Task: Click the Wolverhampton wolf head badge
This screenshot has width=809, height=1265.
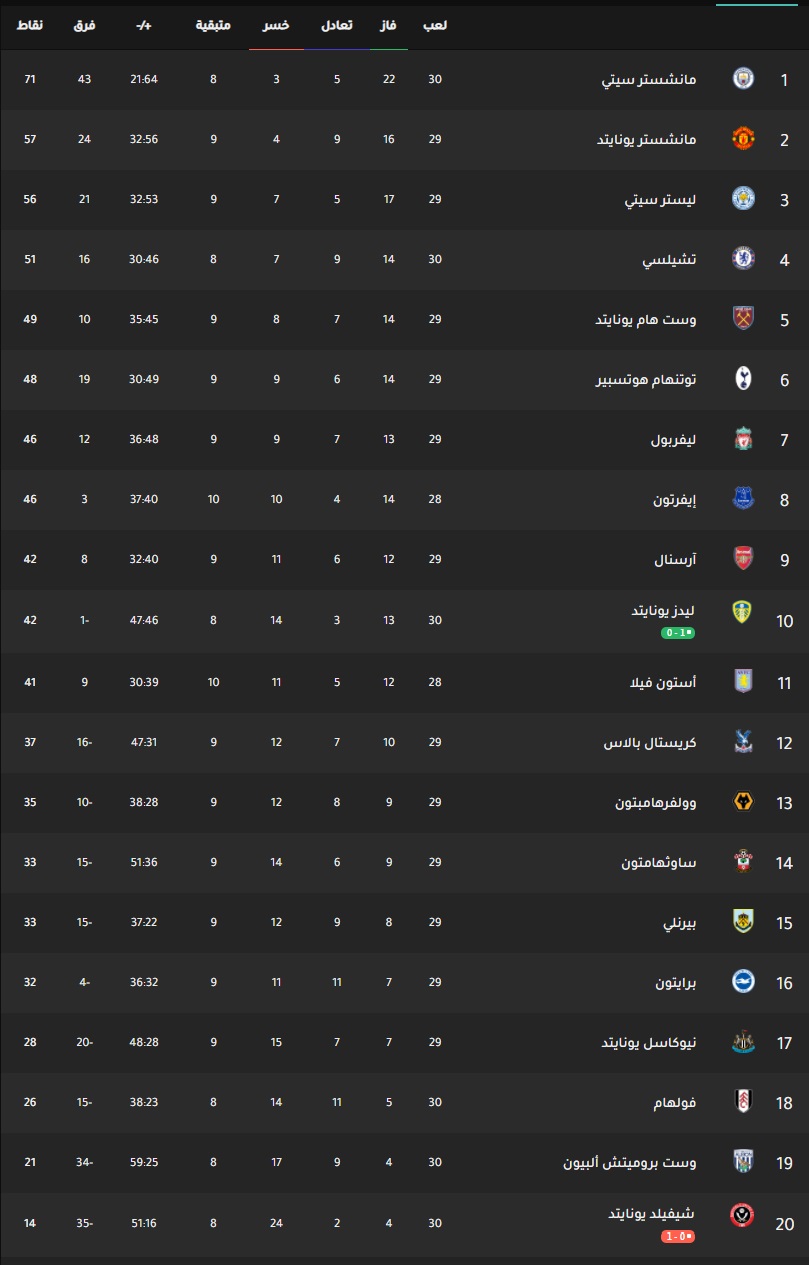Action: click(x=743, y=802)
